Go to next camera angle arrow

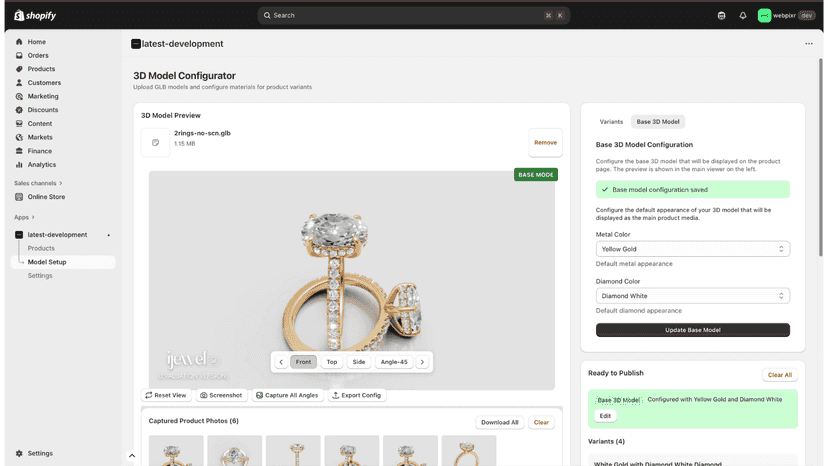[x=422, y=362]
